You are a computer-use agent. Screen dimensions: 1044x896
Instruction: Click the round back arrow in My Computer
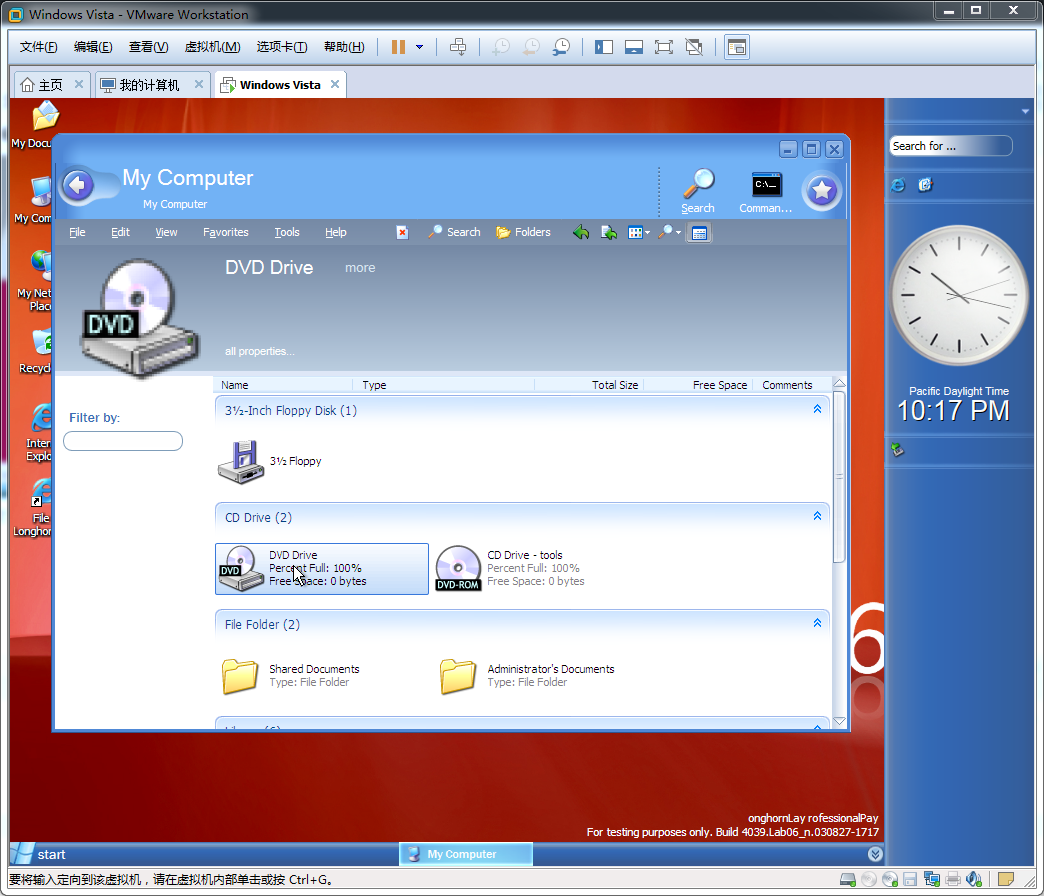pyautogui.click(x=78, y=185)
